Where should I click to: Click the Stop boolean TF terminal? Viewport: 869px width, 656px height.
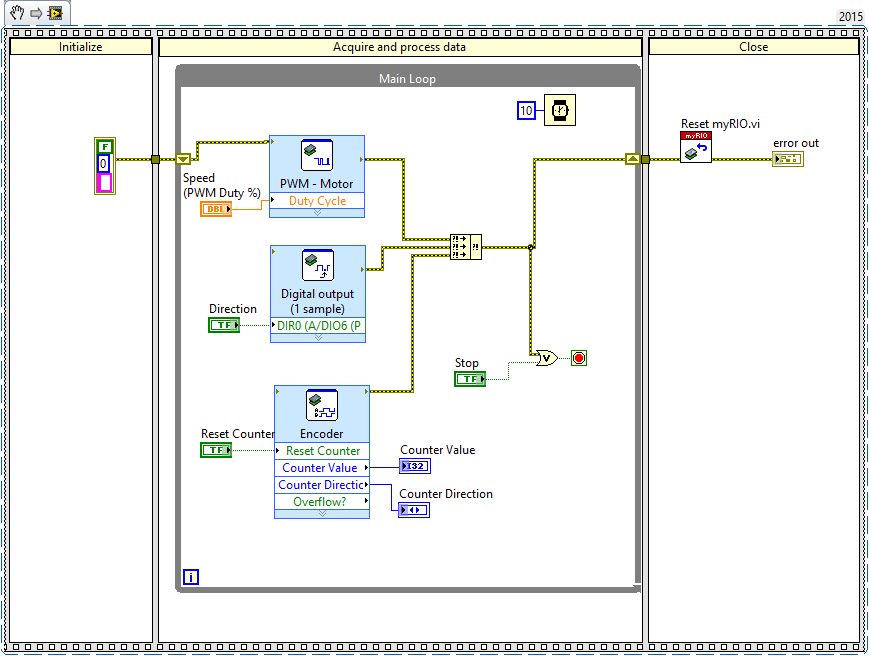(470, 379)
